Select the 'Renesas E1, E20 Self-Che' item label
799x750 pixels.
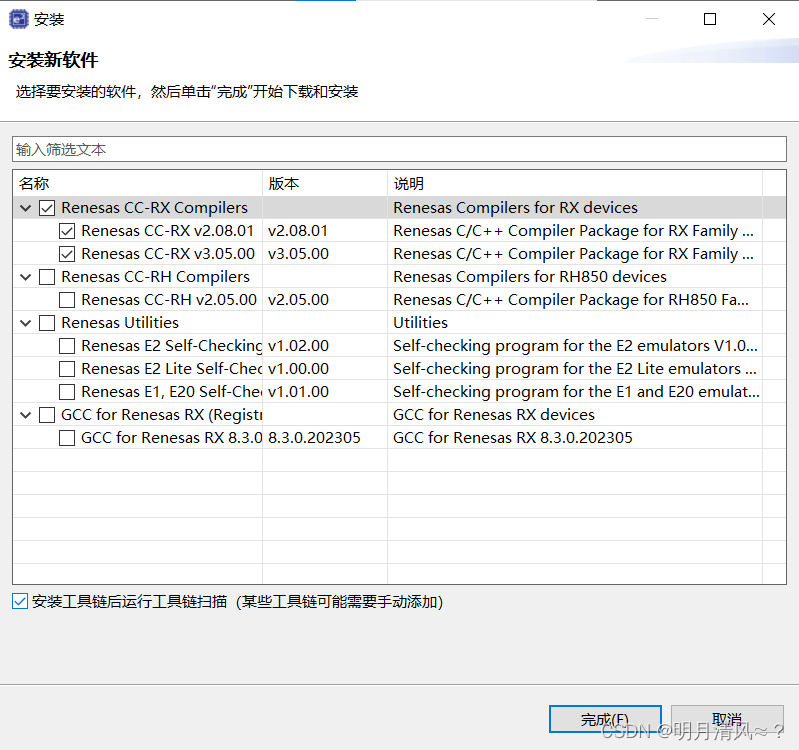coord(172,391)
